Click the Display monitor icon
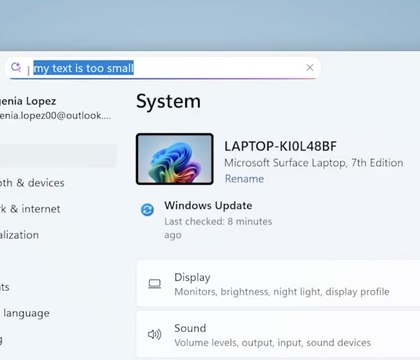The image size is (420, 360). click(155, 284)
